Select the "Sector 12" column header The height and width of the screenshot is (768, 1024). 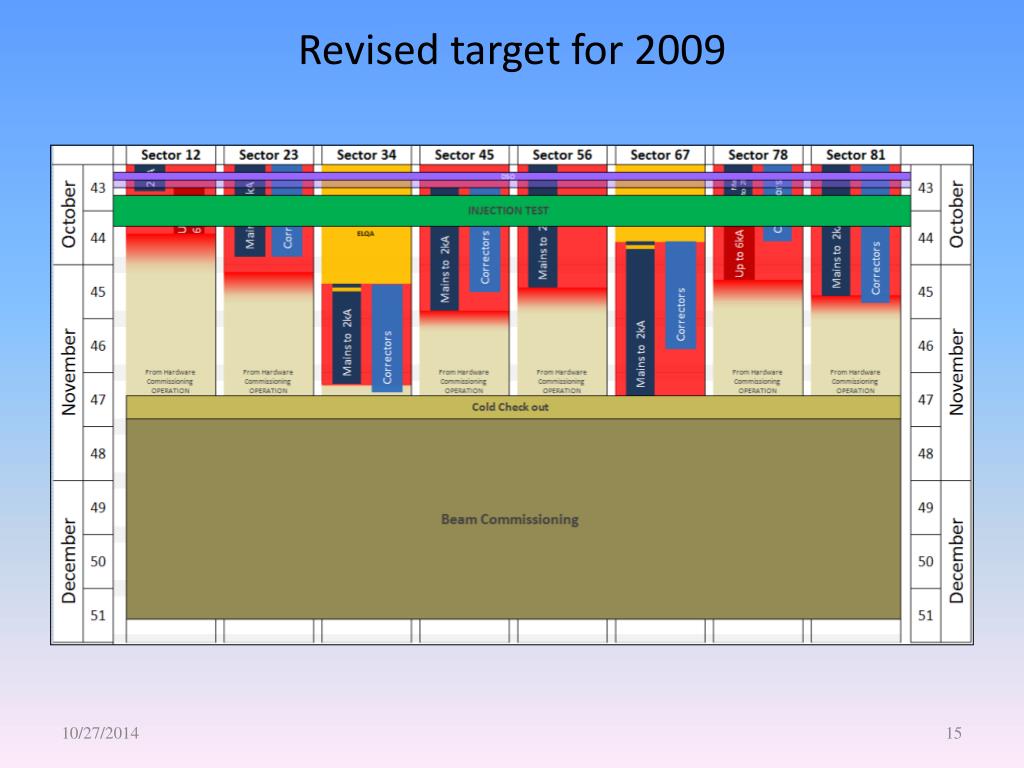tap(170, 155)
